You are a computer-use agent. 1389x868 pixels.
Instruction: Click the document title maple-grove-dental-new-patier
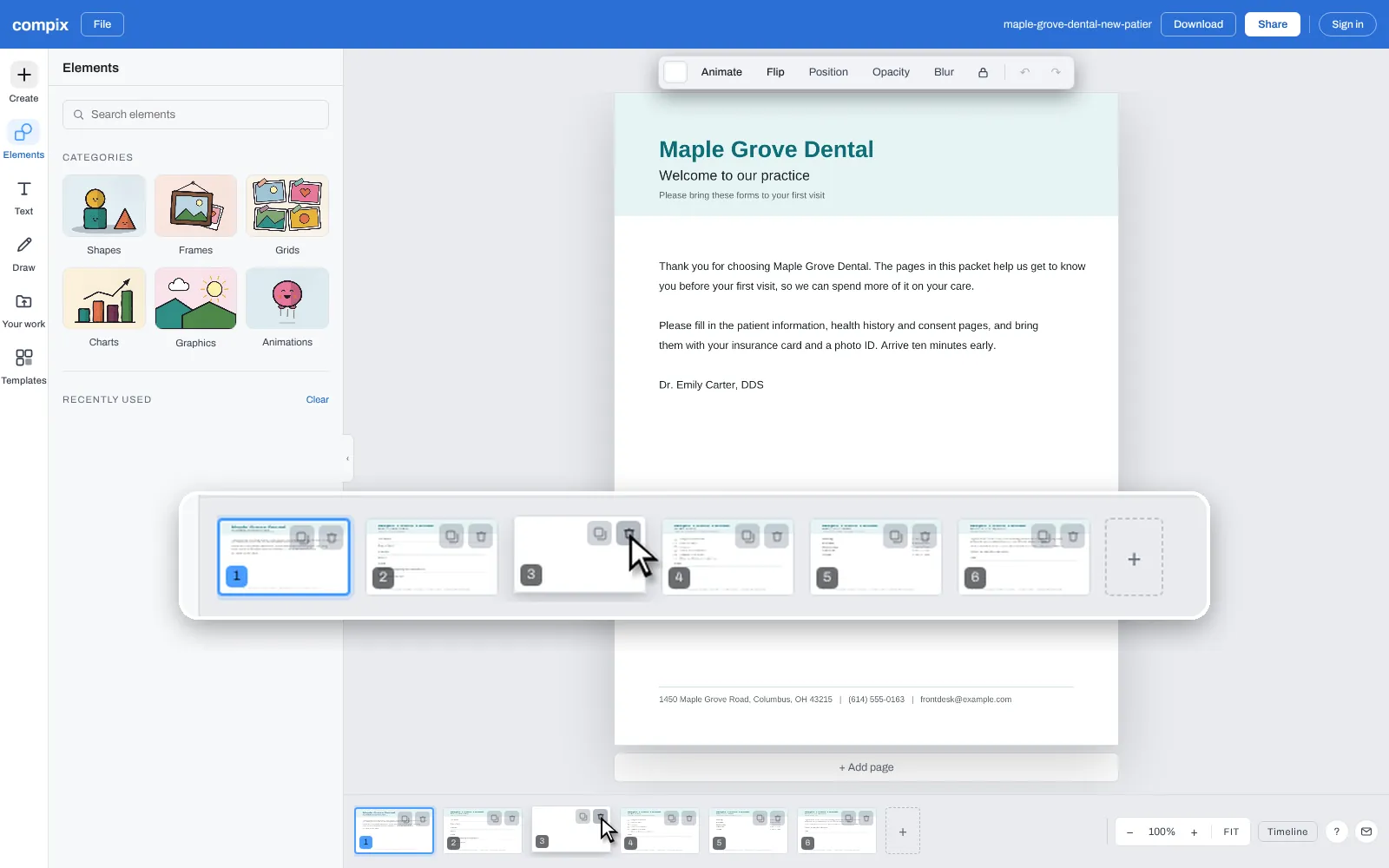[x=1077, y=24]
